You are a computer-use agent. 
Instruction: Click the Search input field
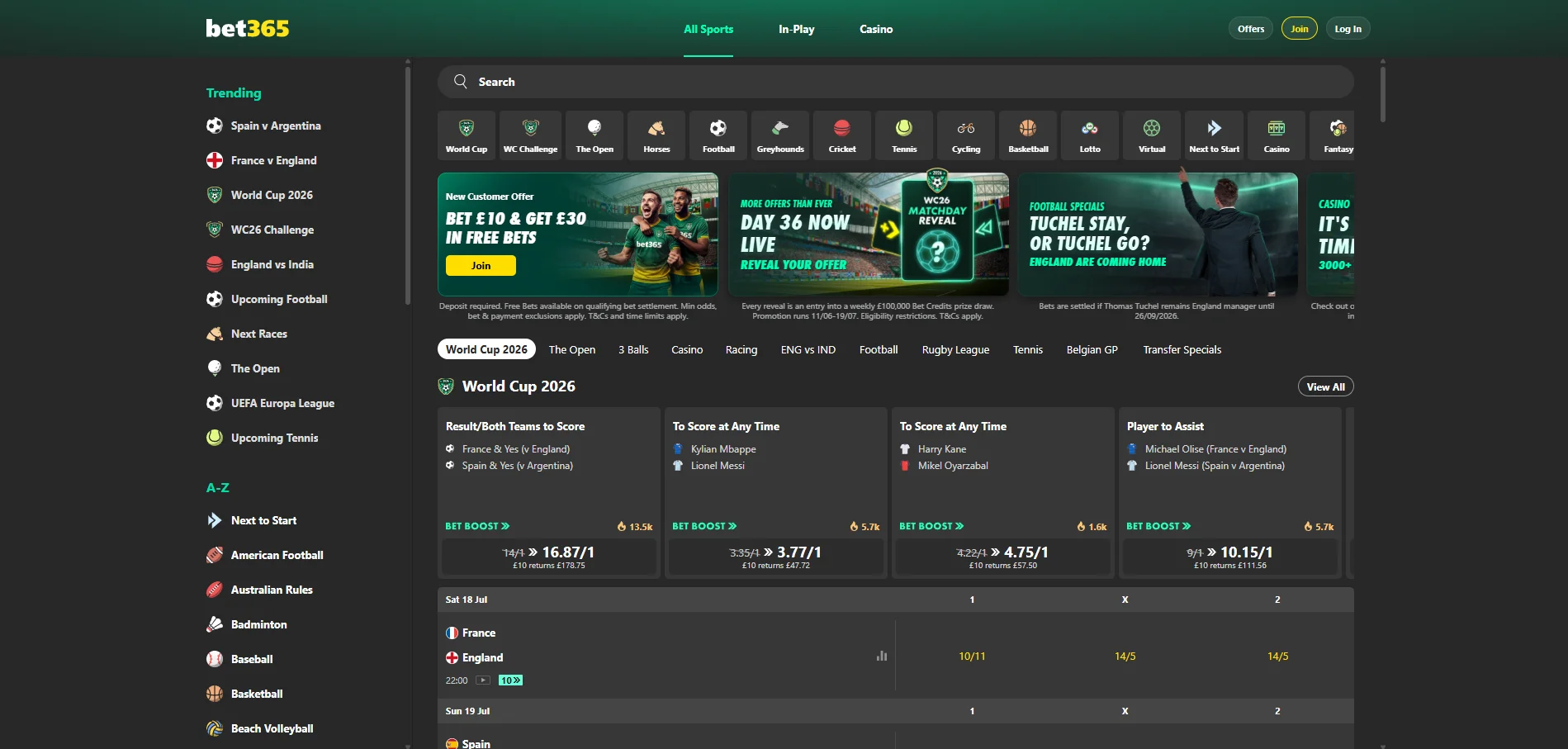896,82
